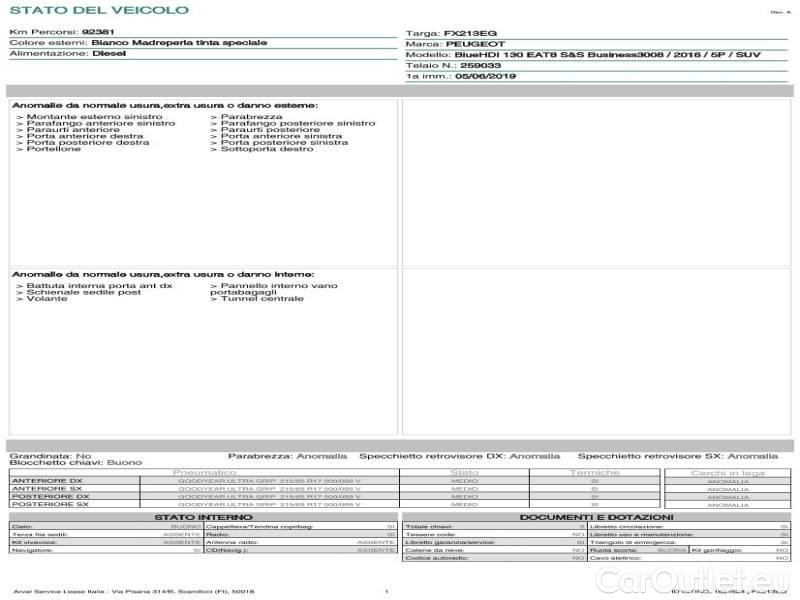Click the 'Grandinata: No' status line
Viewport: 800px width, 600px height.
(51, 456)
